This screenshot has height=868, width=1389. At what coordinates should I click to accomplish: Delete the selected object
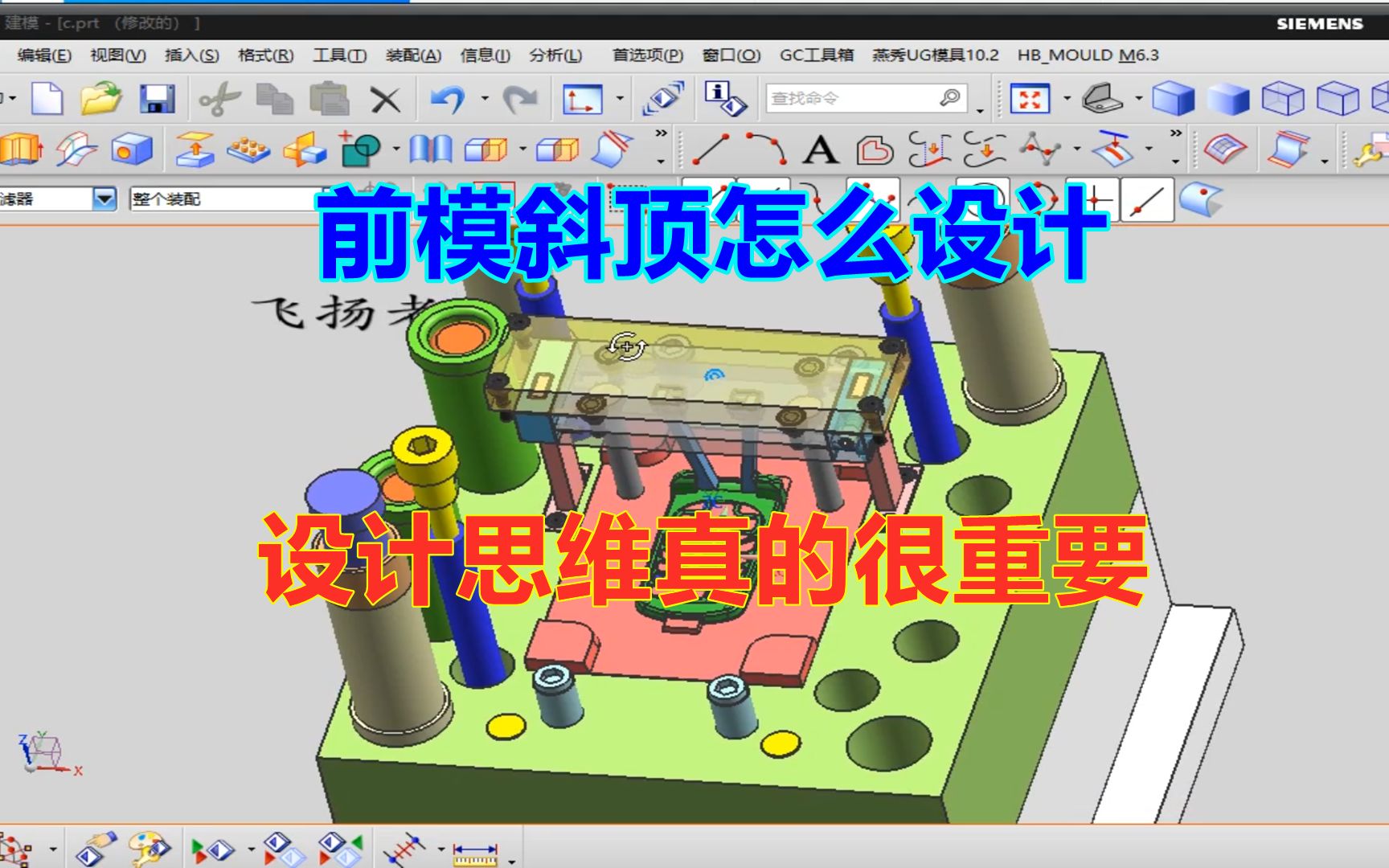[386, 100]
